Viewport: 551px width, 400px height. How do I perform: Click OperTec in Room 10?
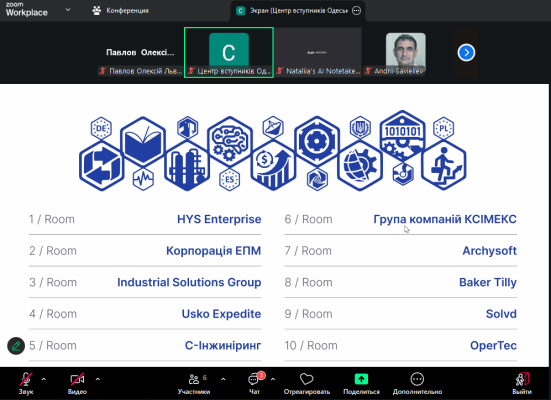point(493,346)
